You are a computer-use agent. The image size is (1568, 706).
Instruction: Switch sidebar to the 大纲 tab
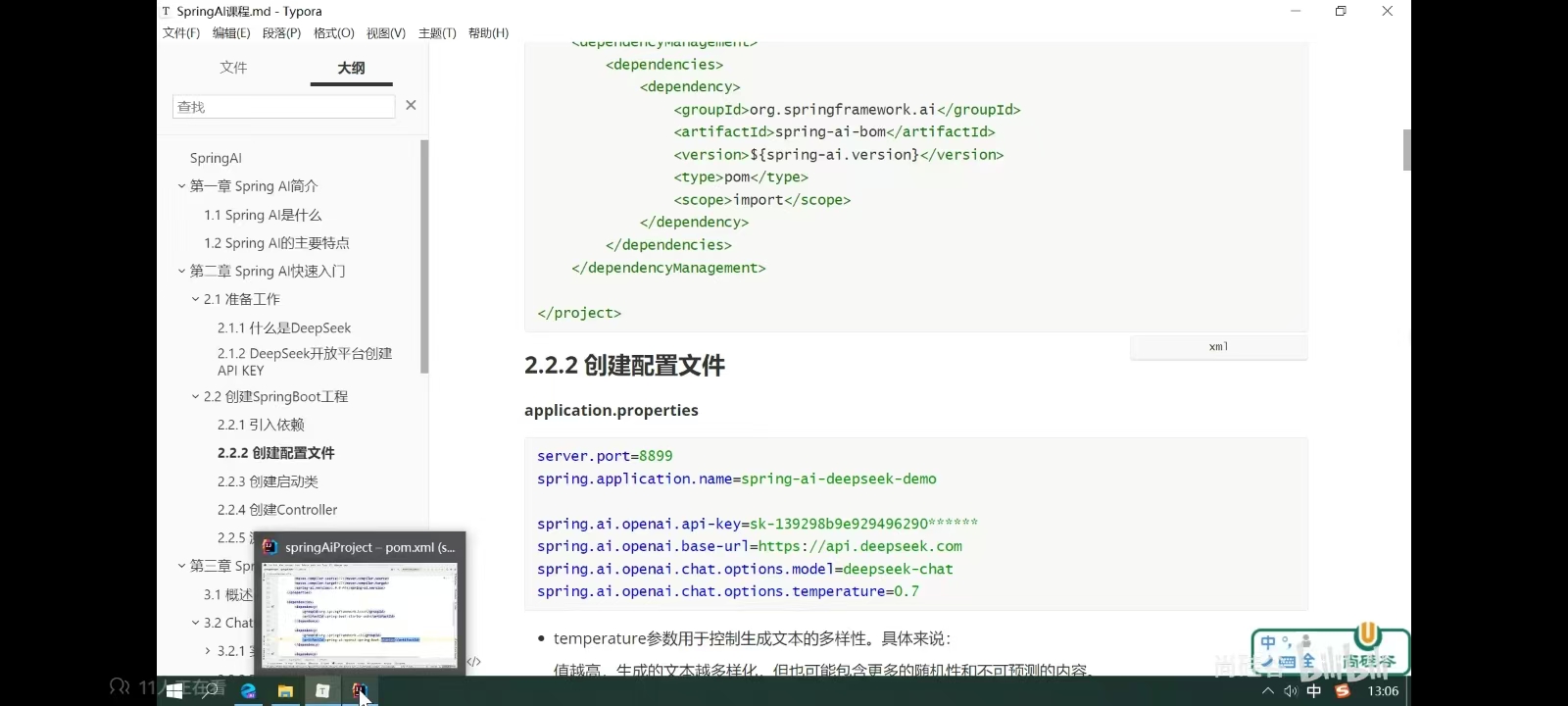pyautogui.click(x=351, y=68)
